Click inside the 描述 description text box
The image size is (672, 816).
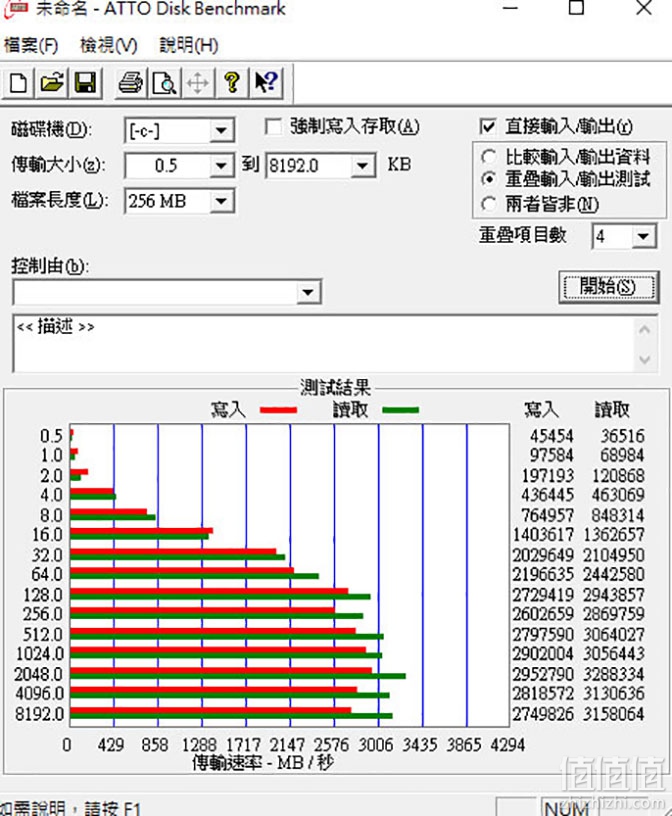click(323, 343)
